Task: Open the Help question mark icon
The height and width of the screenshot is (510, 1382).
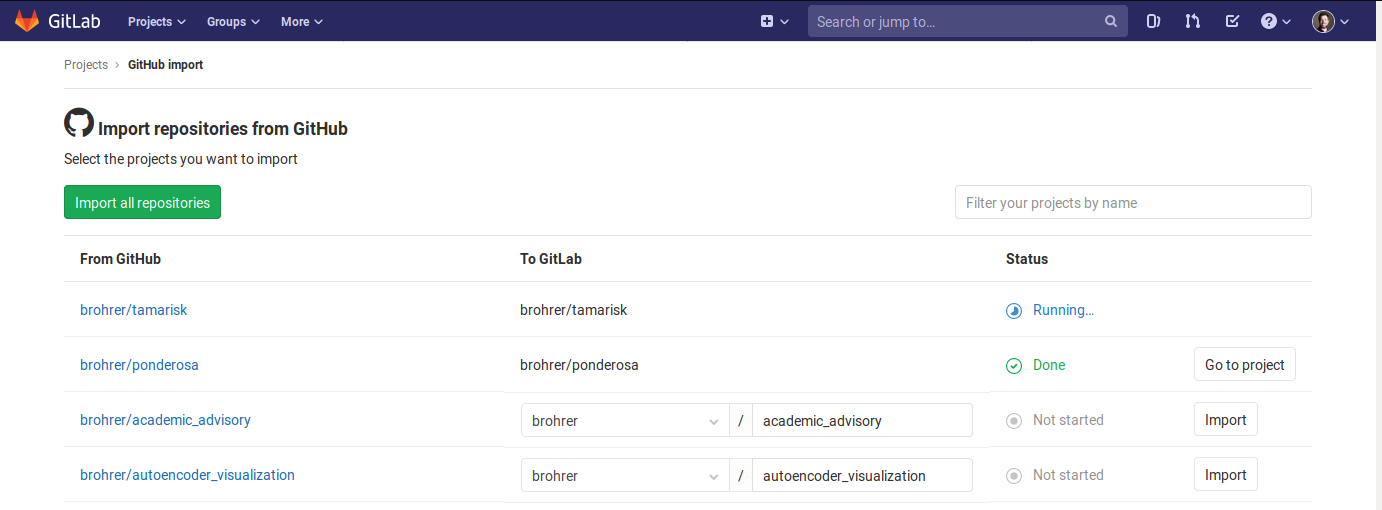Action: [x=1269, y=21]
